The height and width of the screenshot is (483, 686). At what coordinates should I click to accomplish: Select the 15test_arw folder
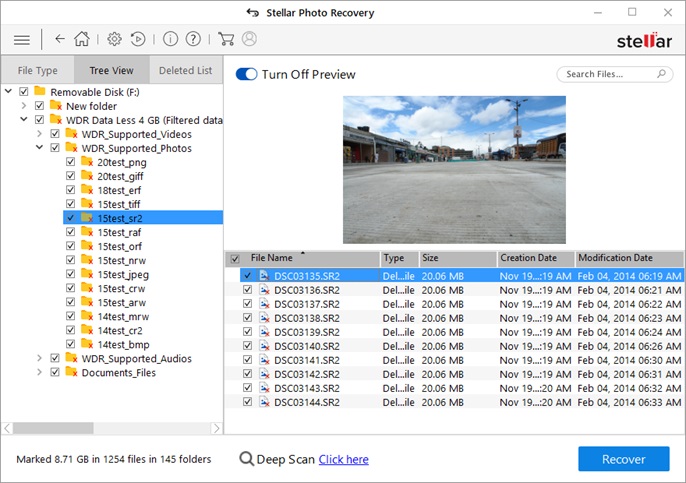click(x=122, y=302)
